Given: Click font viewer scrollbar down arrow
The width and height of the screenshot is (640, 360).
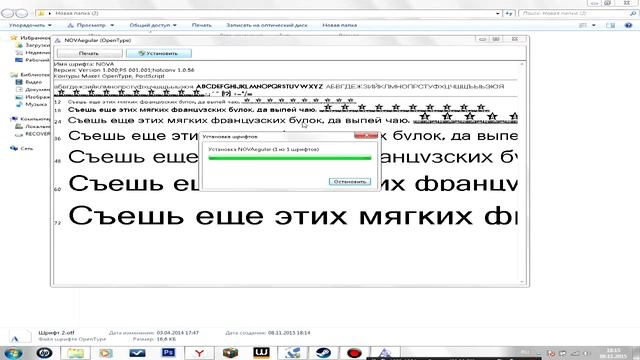Looking at the screenshot, I should 522,282.
